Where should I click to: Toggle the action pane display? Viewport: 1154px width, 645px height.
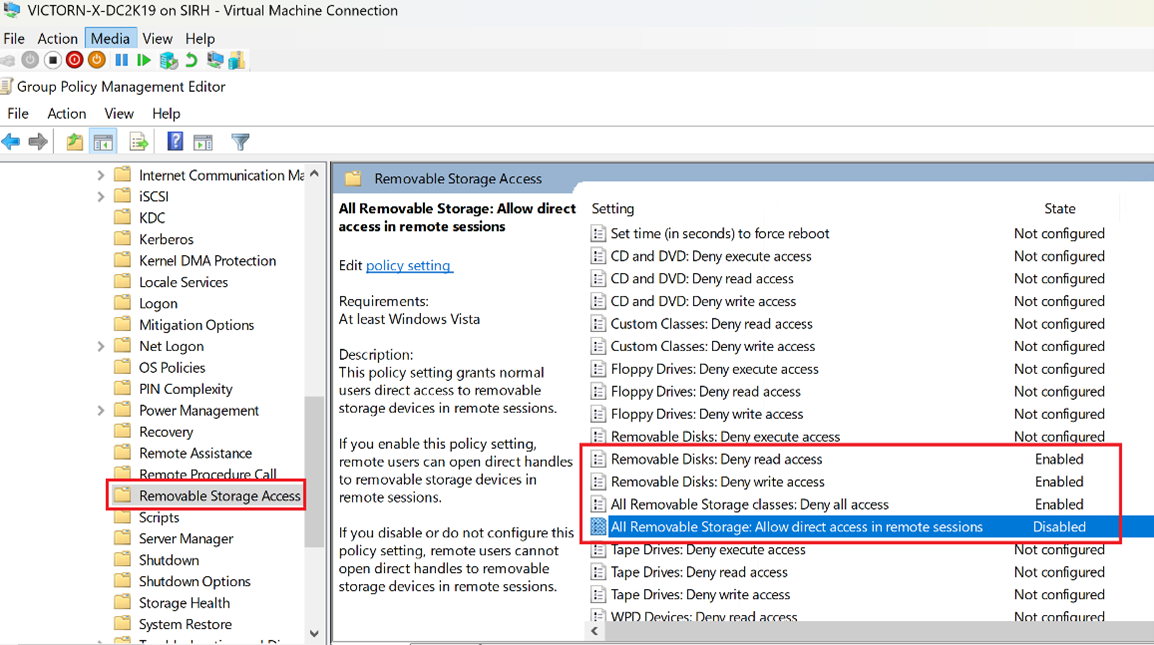coord(203,141)
